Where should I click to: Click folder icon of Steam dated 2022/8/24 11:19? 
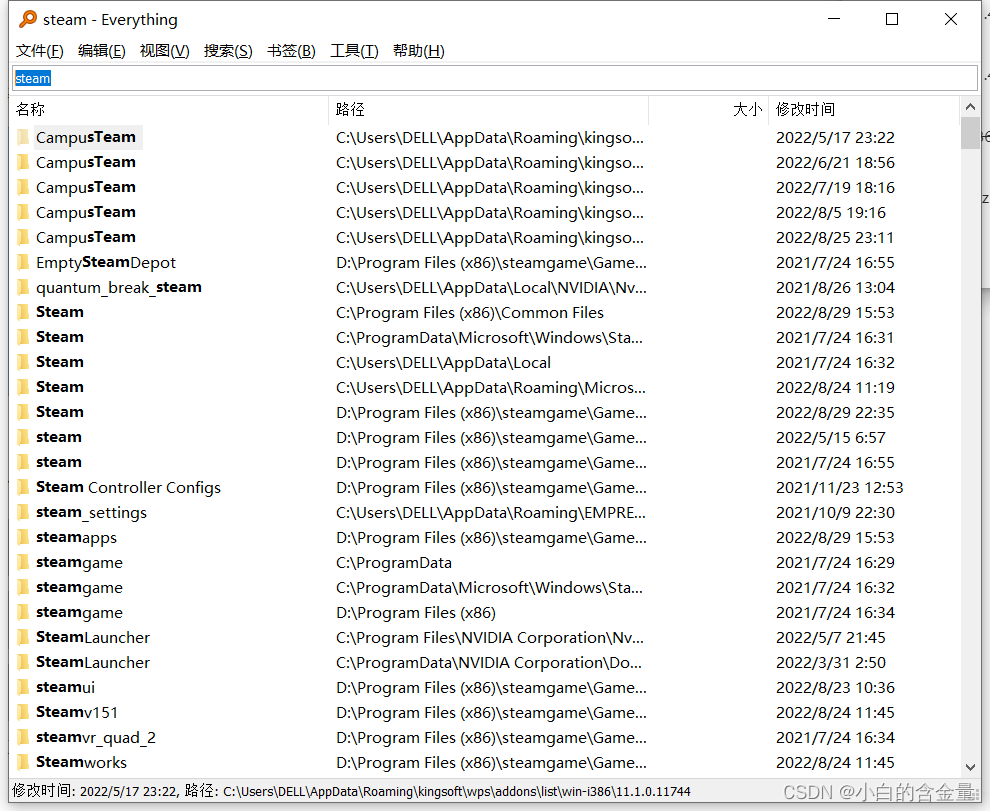pos(23,387)
